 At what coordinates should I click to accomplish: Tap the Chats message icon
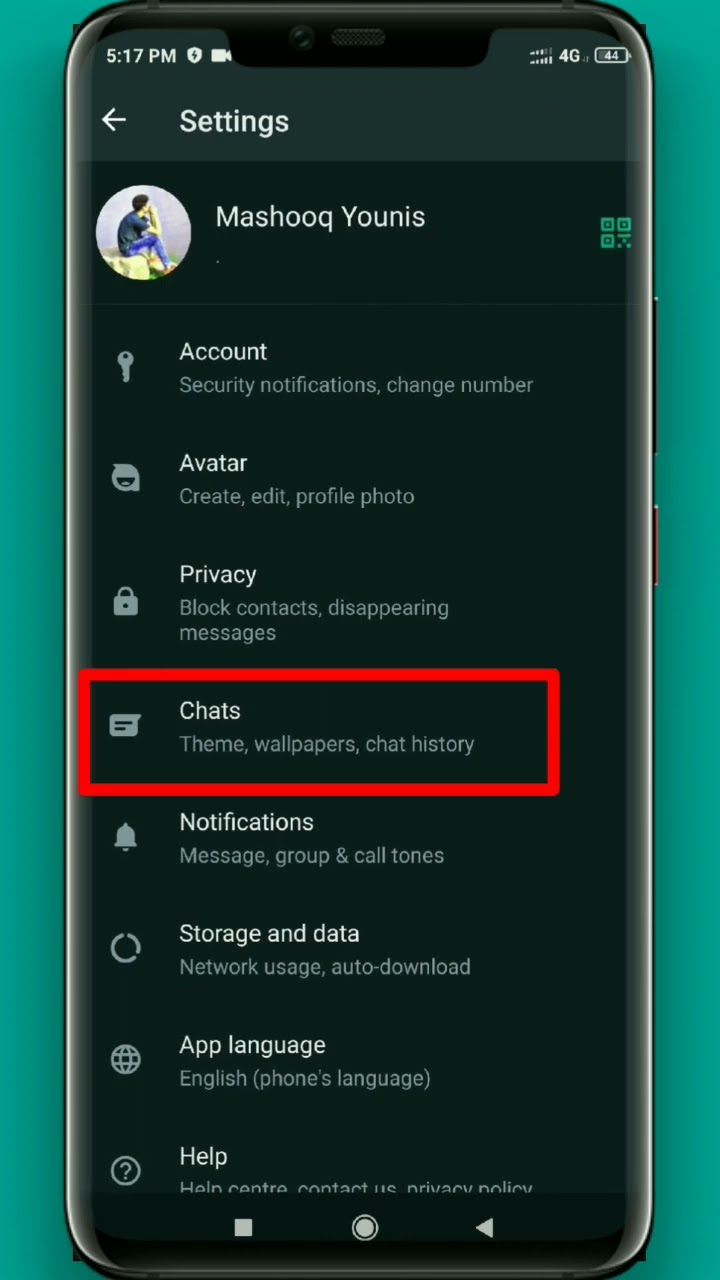(125, 726)
